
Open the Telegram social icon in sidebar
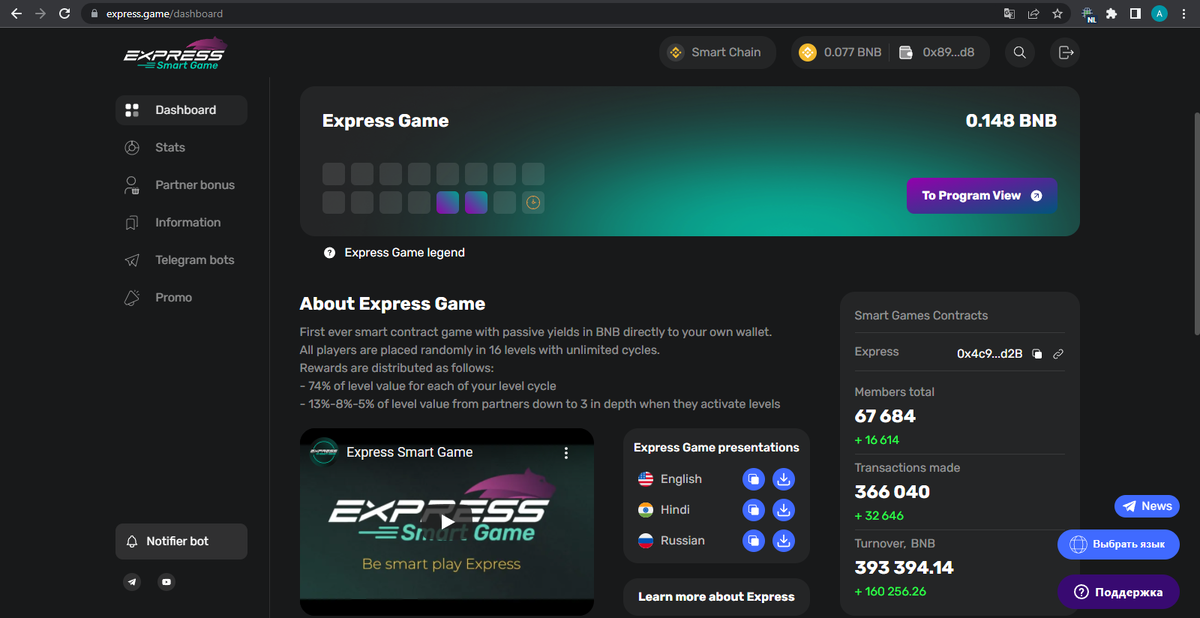pyautogui.click(x=132, y=581)
